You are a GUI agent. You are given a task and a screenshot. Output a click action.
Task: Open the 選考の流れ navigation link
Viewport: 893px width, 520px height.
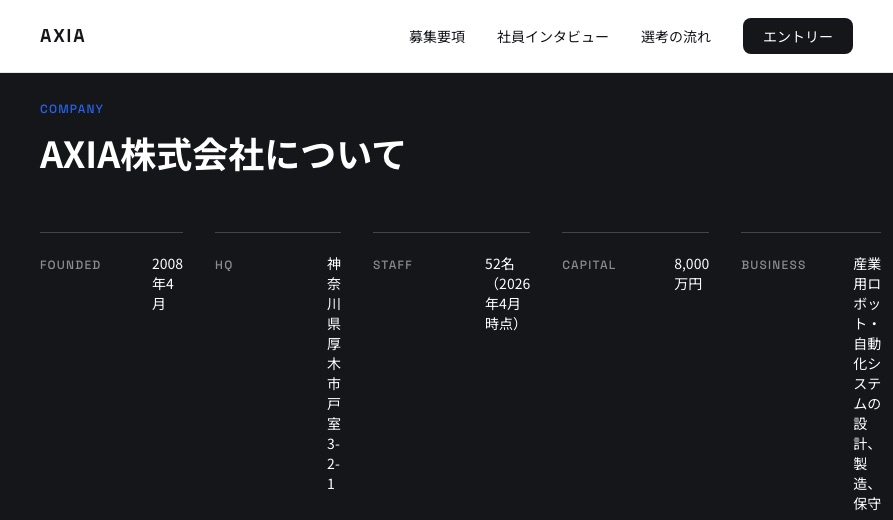675,36
